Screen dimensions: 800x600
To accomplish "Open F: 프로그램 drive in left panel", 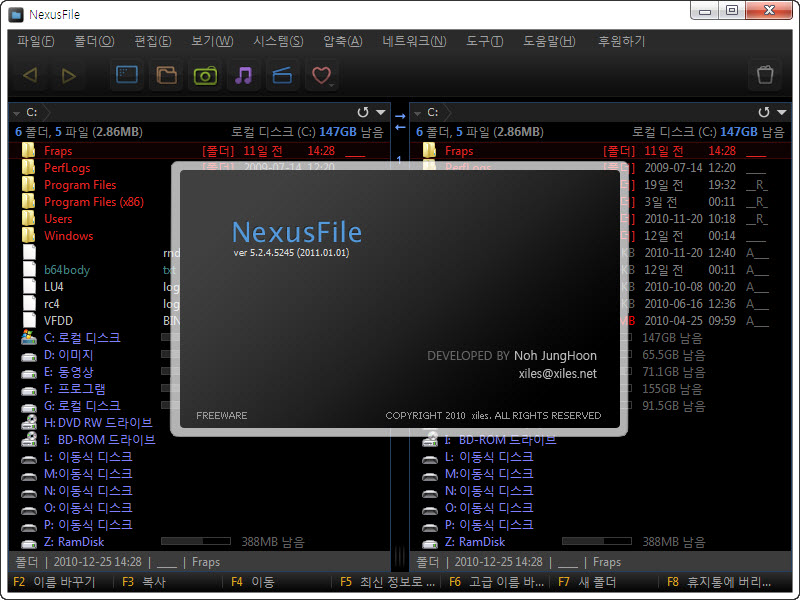I will [74, 389].
